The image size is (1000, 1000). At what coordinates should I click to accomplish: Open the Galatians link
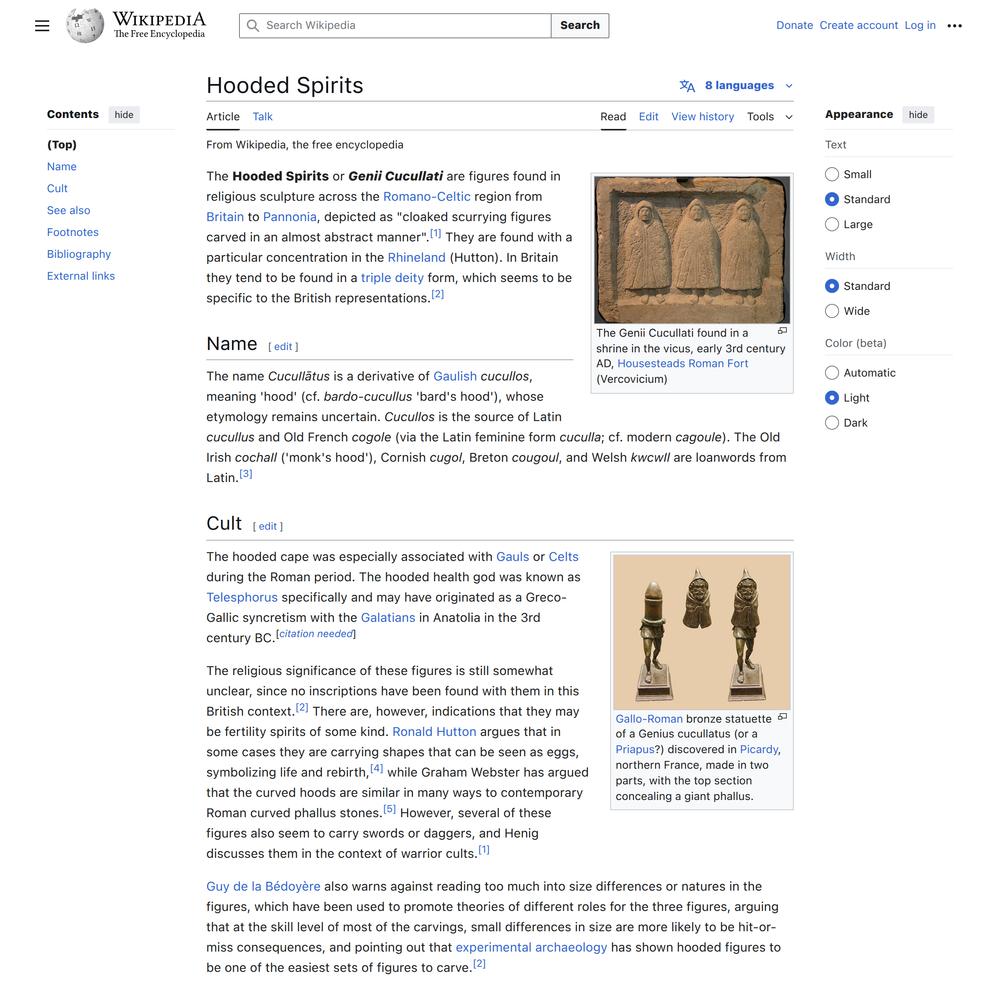(388, 618)
